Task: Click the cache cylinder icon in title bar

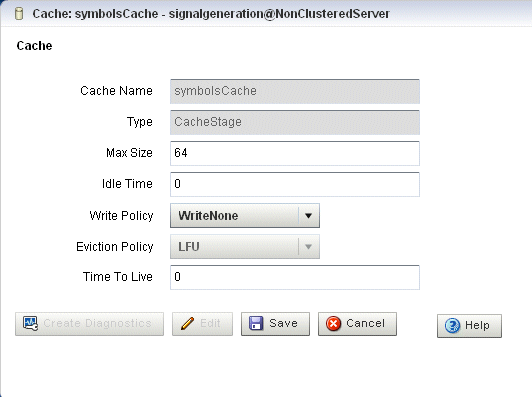Action: tap(19, 14)
